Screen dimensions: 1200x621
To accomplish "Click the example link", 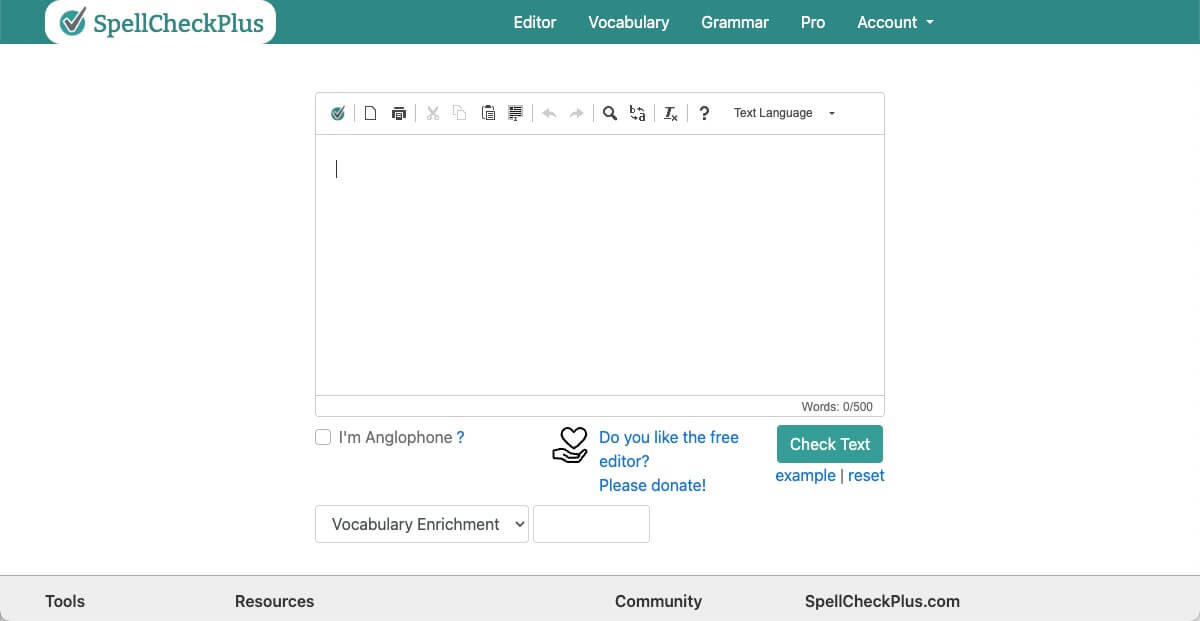I will pos(805,476).
